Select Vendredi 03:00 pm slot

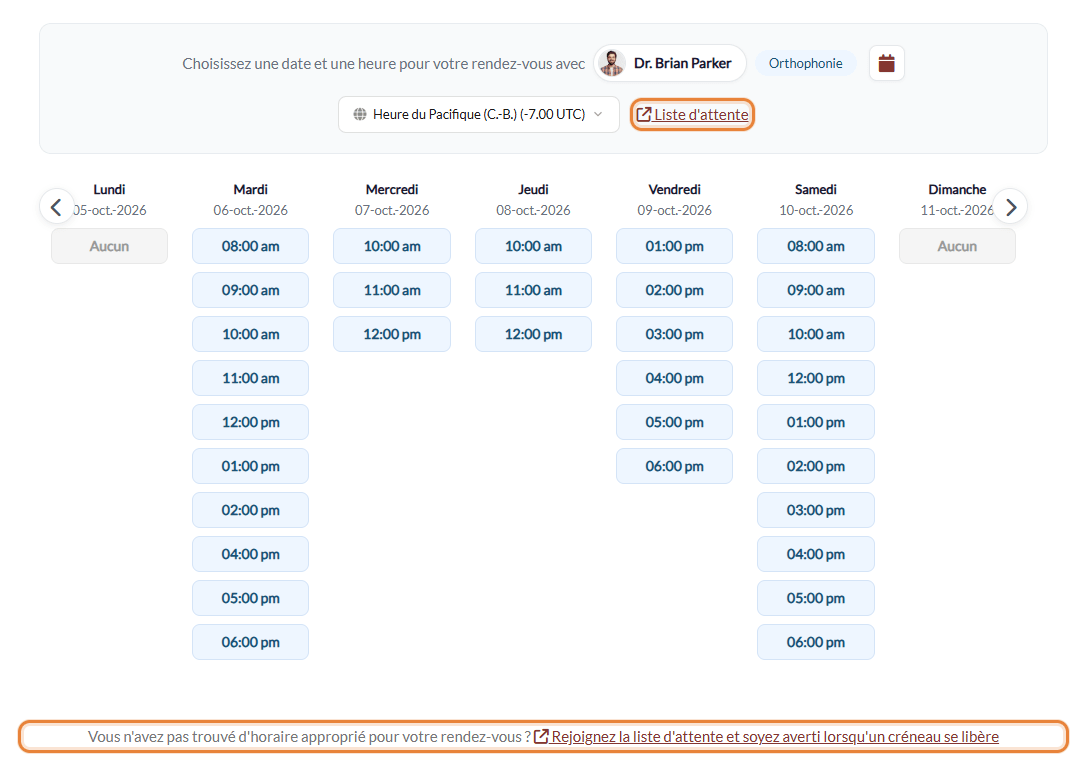(675, 334)
